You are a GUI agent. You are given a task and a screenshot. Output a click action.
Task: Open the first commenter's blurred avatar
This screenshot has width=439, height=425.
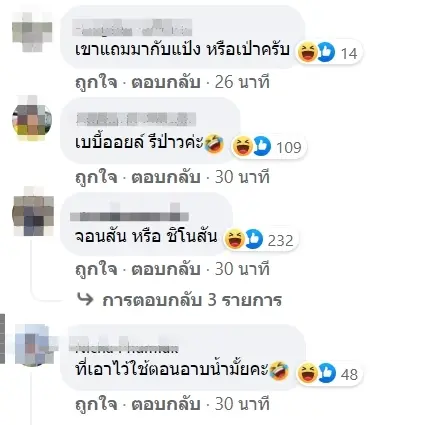[32, 32]
